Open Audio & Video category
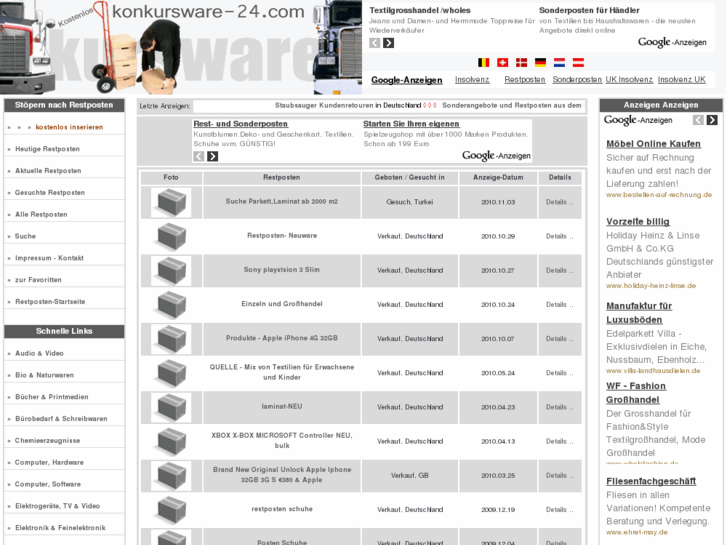Screen dimensions: 727x545 pos(39,353)
